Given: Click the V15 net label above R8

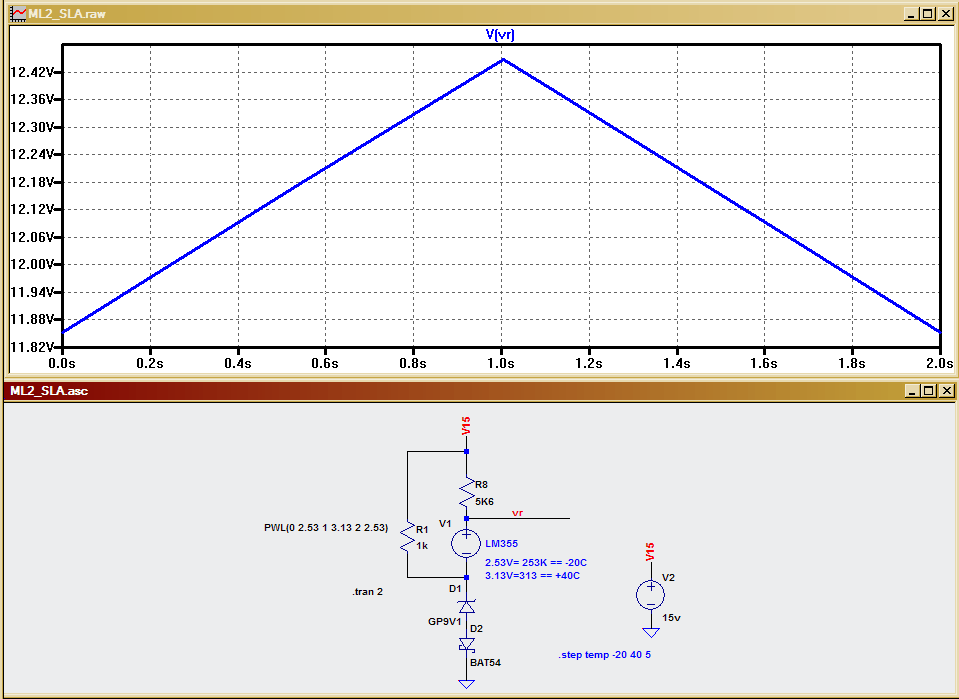Looking at the screenshot, I should [x=466, y=426].
